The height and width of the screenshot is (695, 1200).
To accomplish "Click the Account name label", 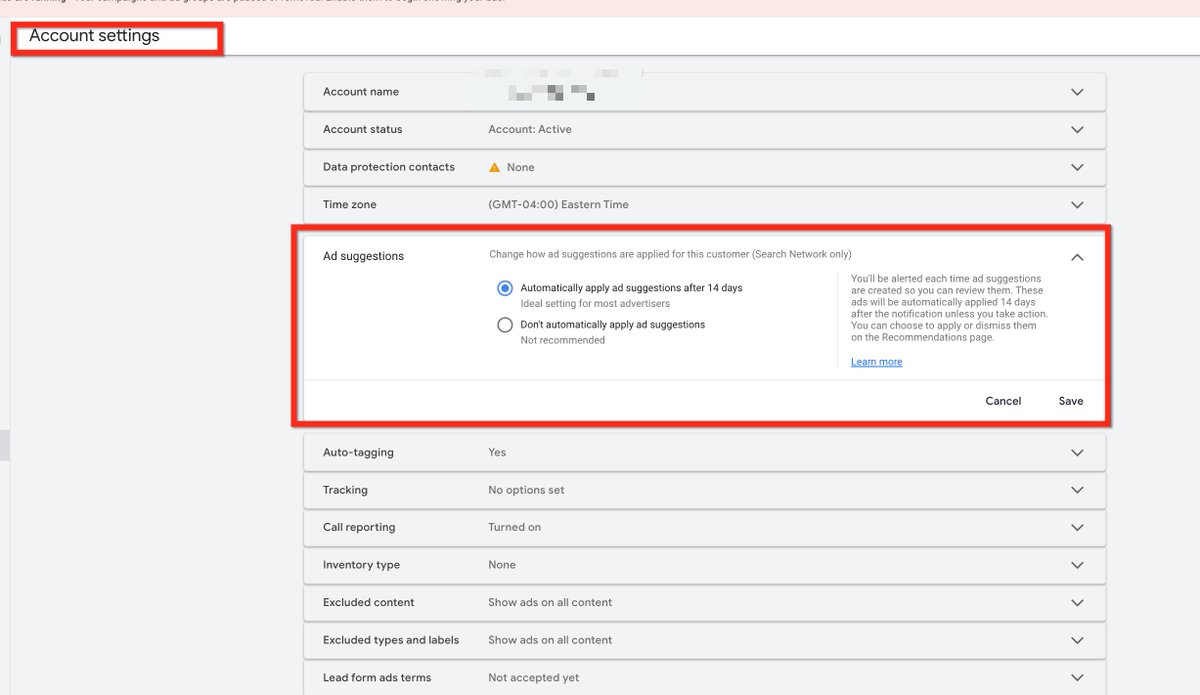I will click(x=361, y=92).
